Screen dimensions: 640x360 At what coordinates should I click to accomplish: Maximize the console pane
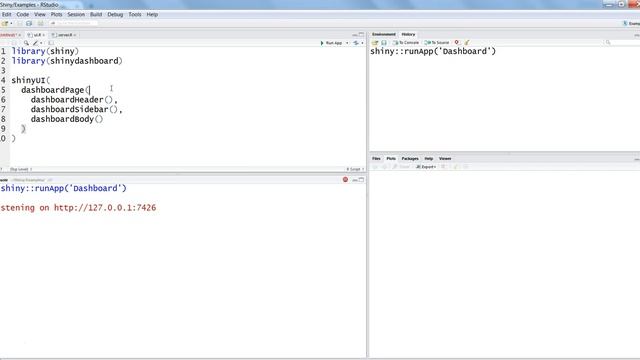coord(361,180)
